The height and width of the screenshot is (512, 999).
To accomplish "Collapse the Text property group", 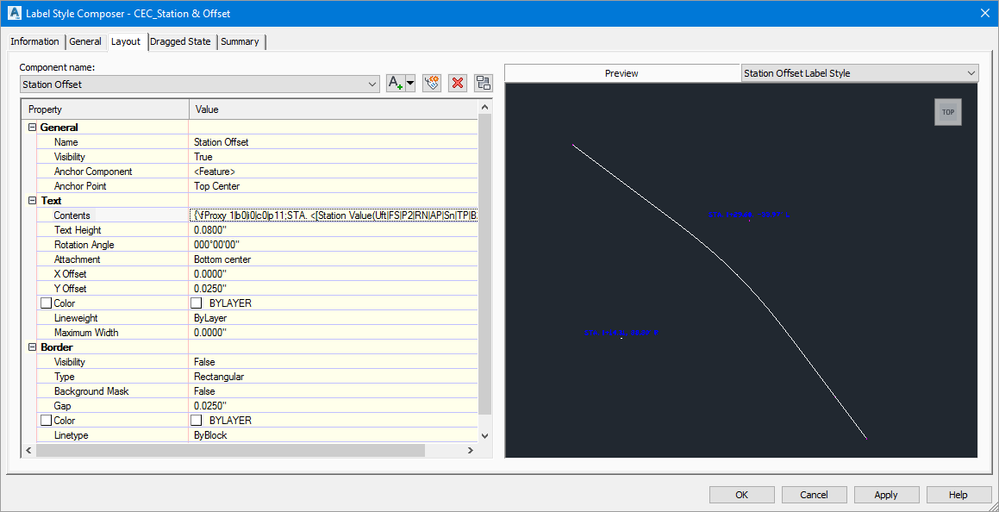I will click(x=32, y=201).
